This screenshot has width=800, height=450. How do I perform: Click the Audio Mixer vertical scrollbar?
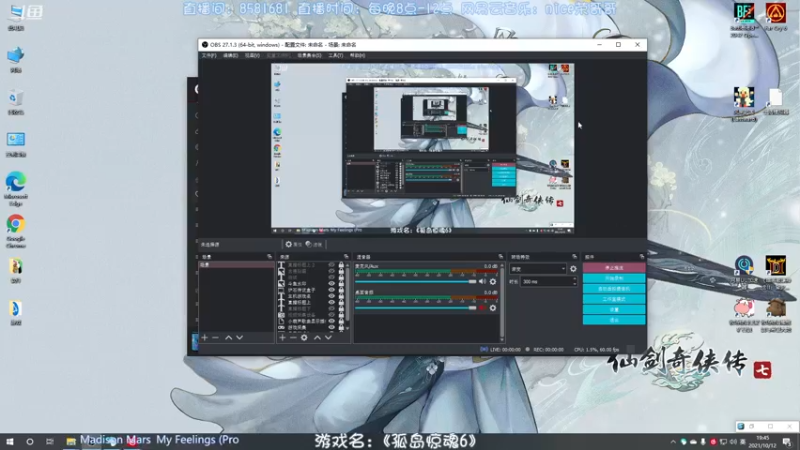(x=502, y=301)
